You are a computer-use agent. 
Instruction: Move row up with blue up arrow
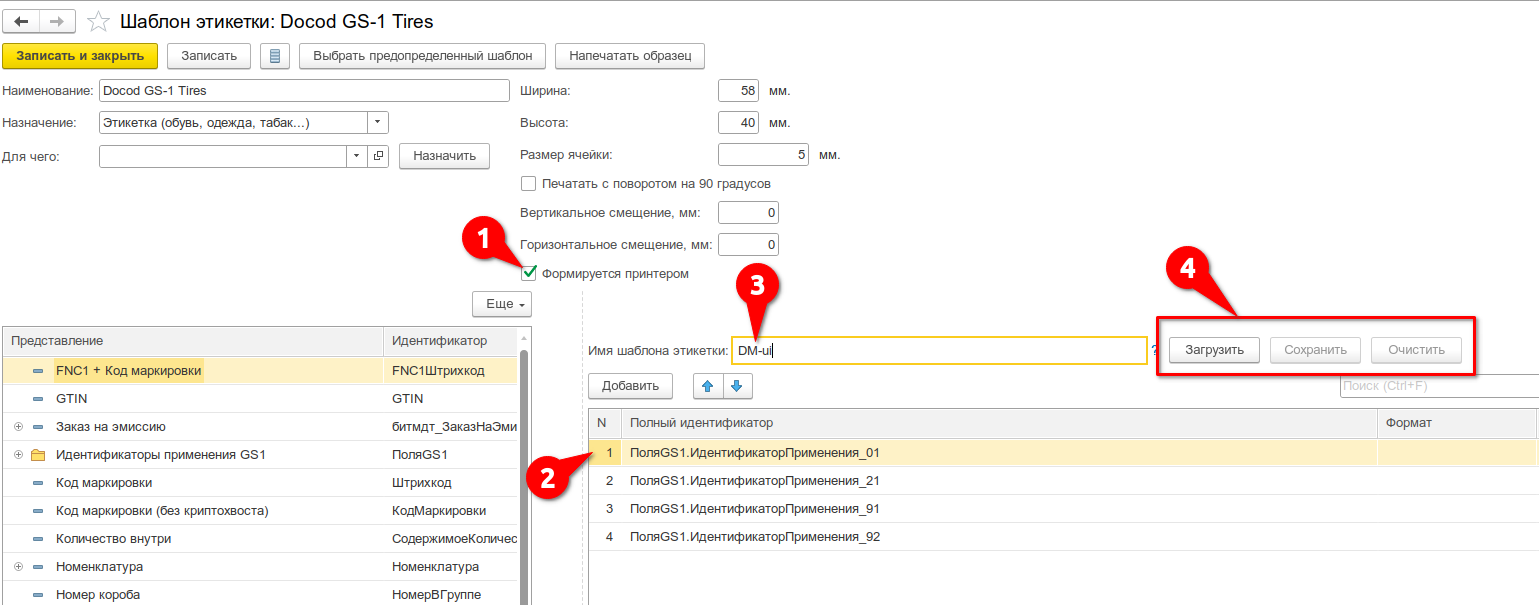coord(706,386)
